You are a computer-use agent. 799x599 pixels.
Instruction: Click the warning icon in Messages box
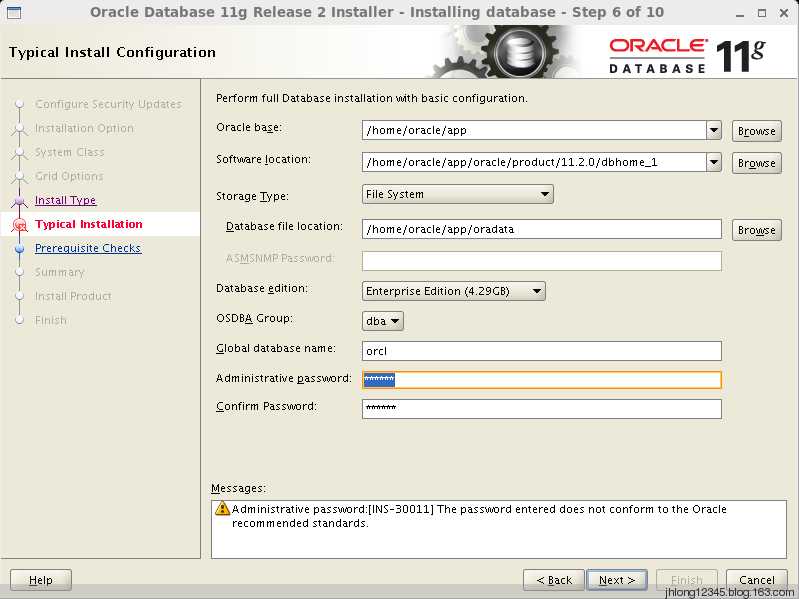(x=222, y=508)
